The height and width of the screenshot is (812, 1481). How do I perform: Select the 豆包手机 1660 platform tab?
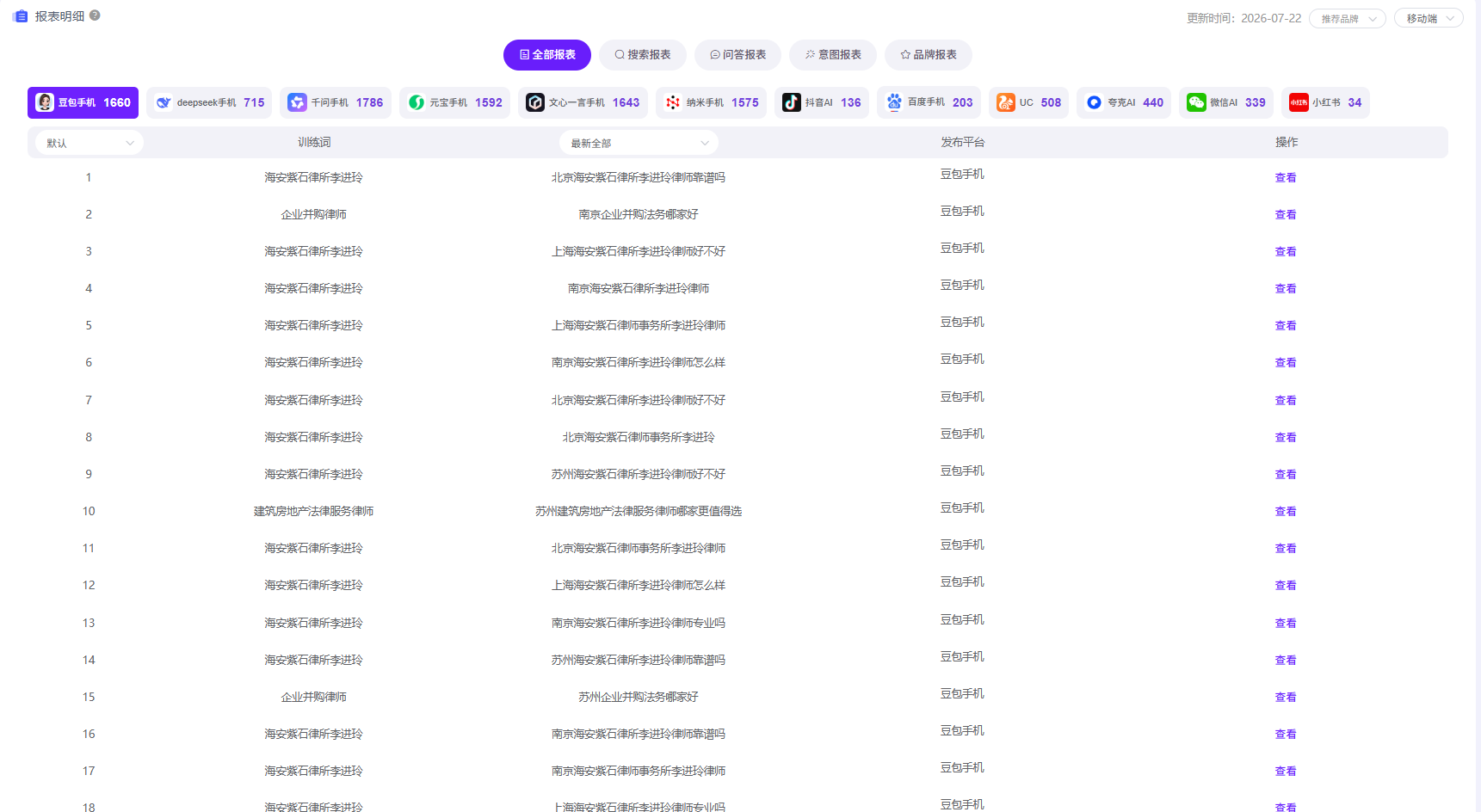coord(83,102)
